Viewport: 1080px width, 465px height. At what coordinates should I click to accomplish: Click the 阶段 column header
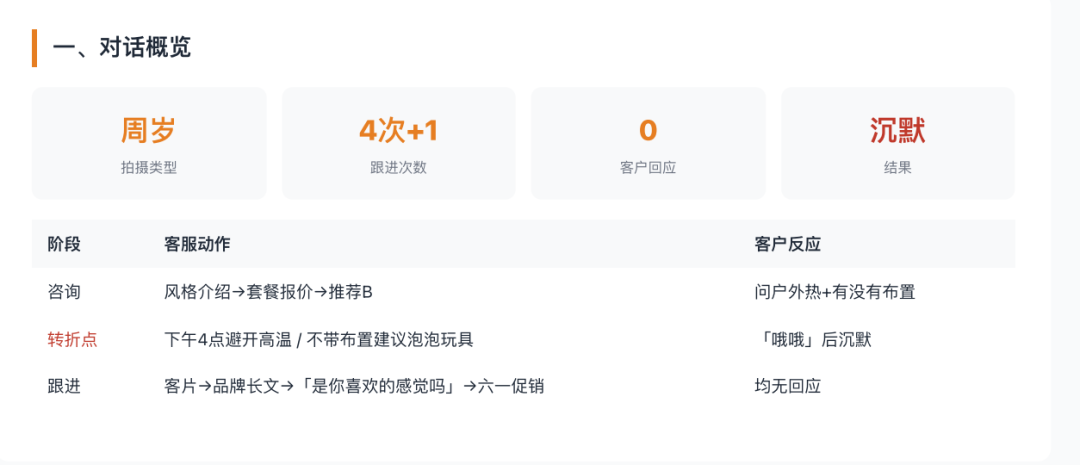[x=64, y=245]
